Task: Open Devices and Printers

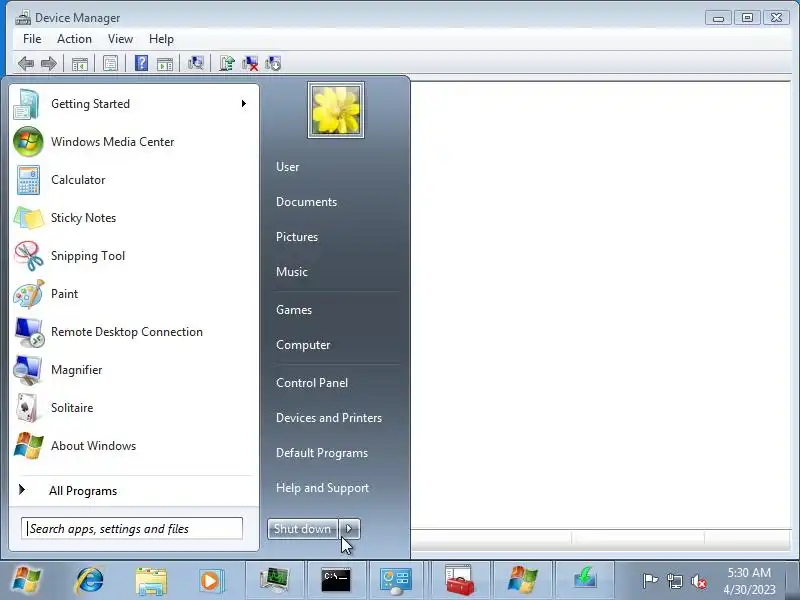Action: [x=329, y=418]
